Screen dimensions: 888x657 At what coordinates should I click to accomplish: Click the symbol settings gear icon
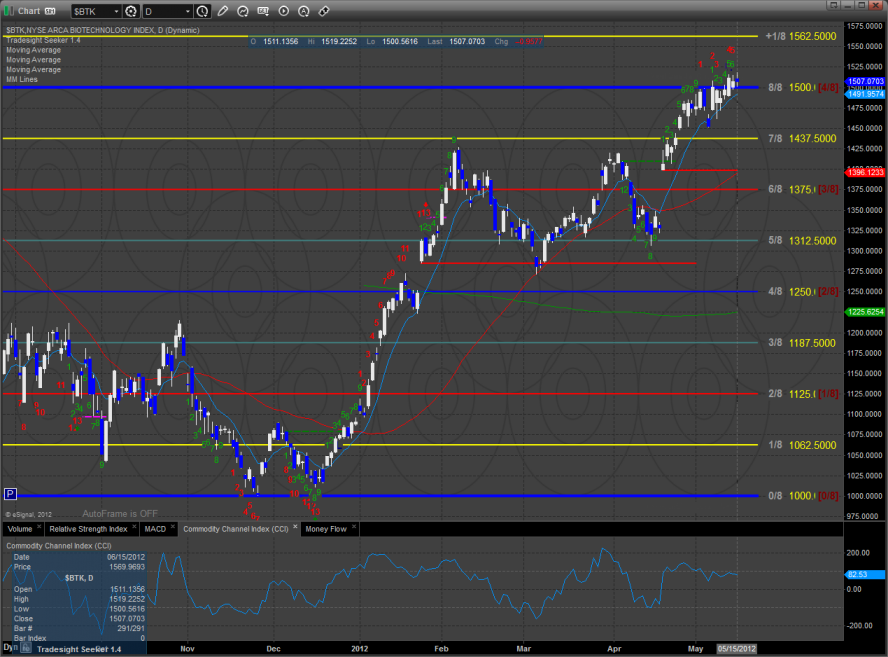(x=131, y=11)
